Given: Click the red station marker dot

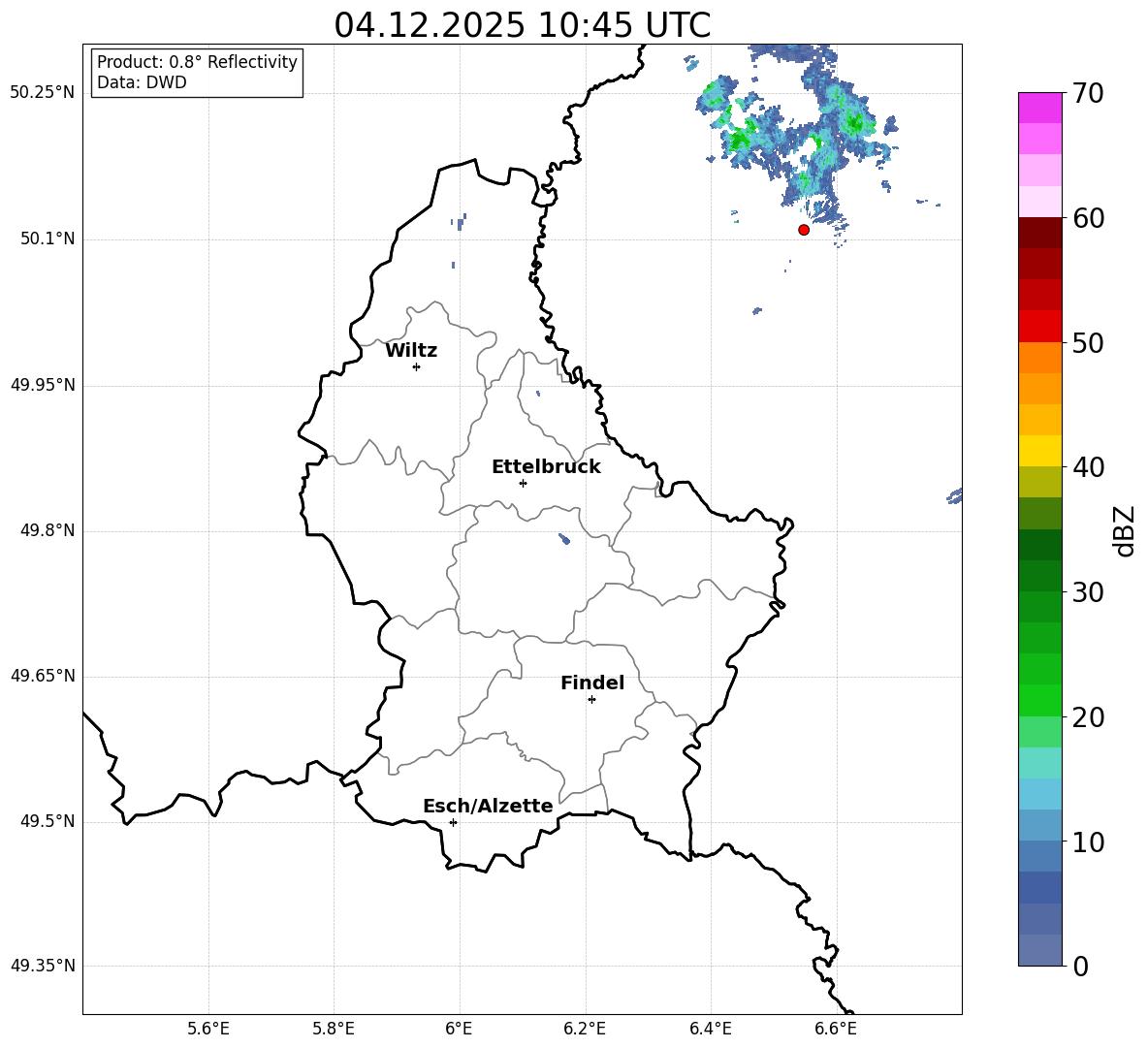Looking at the screenshot, I should pos(804,230).
